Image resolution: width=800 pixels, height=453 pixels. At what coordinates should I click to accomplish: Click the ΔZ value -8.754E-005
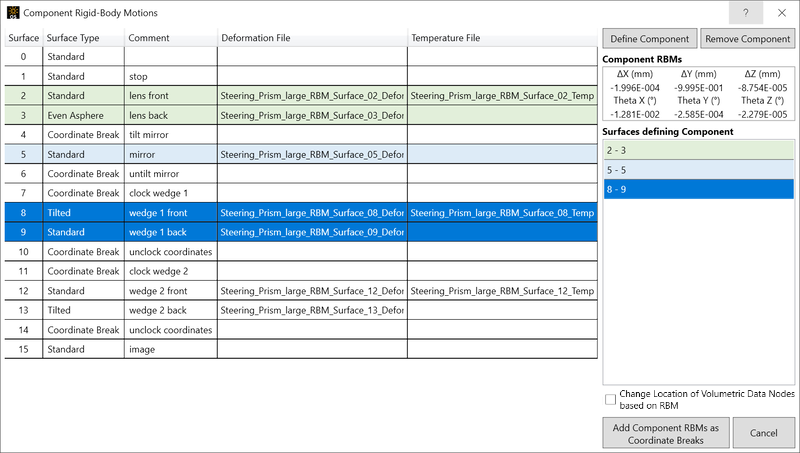coord(762,88)
